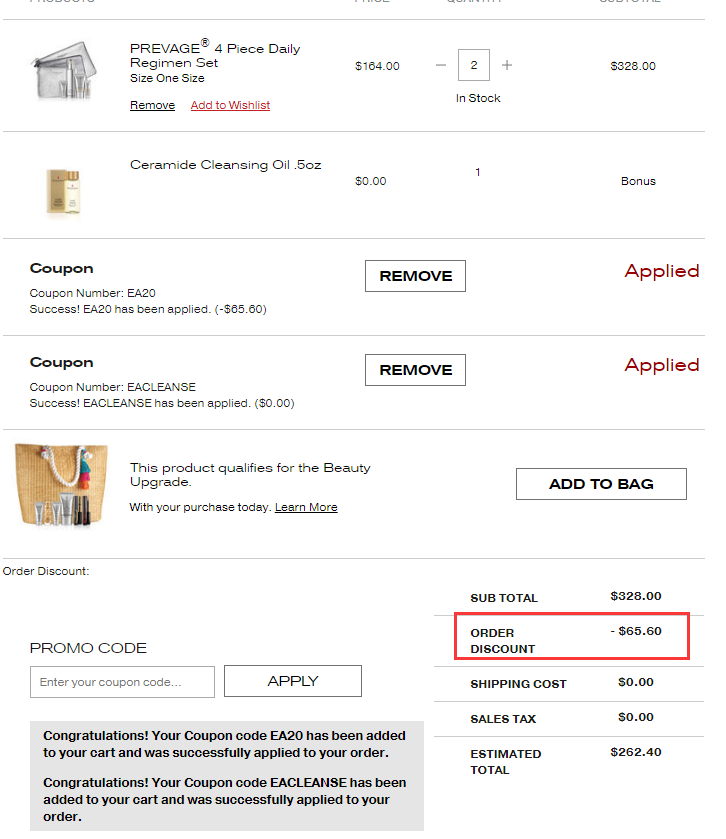Screen dimensions: 726x839
Task: Click the Estimated Total value $262.40
Action: tap(635, 752)
